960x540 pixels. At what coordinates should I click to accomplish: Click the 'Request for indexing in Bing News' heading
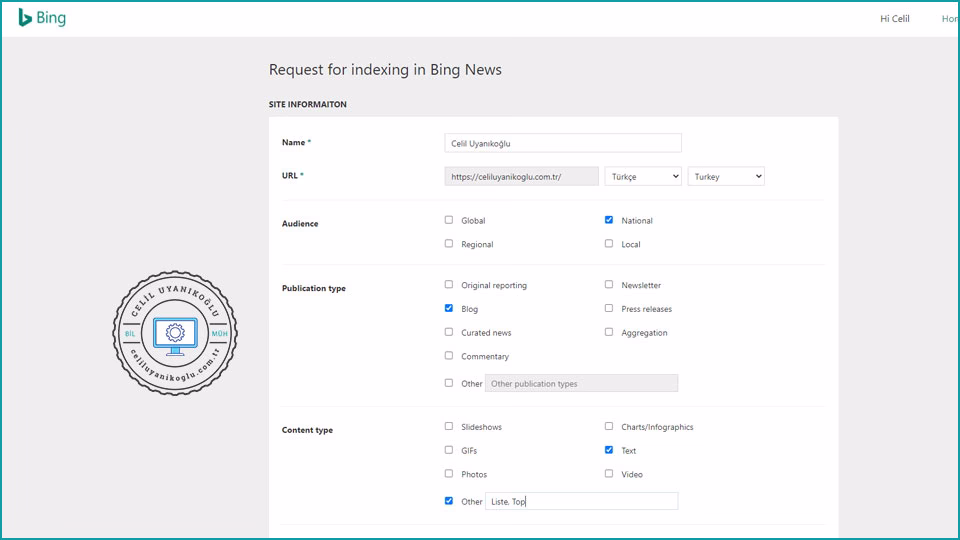(x=385, y=70)
